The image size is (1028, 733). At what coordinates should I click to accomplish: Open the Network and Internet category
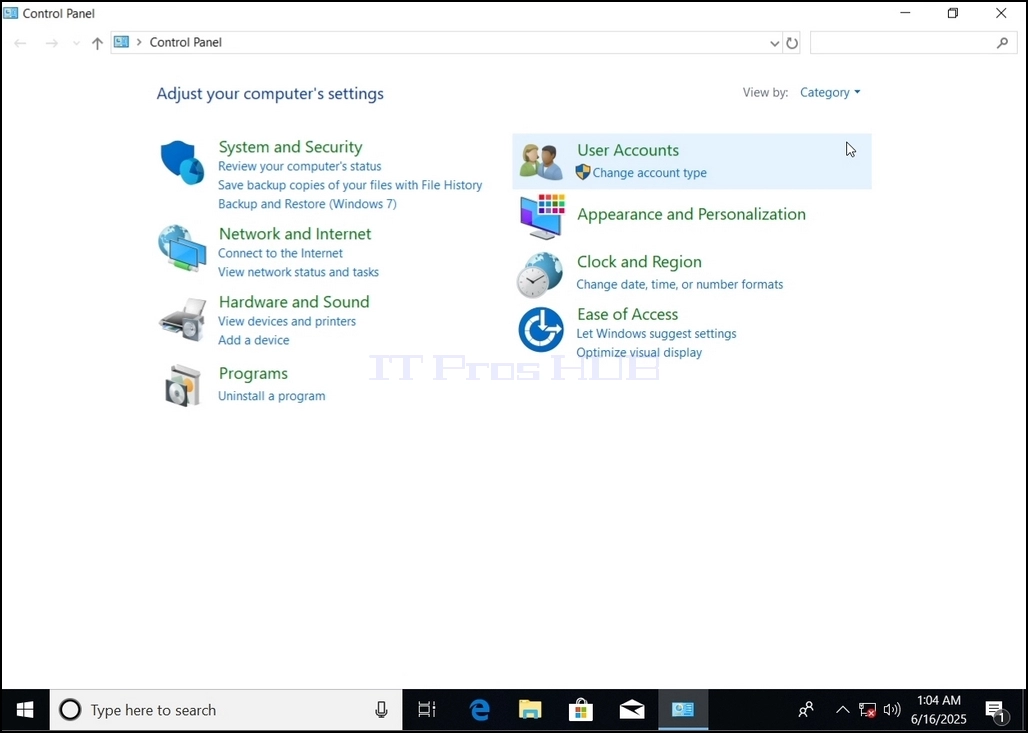[x=295, y=234]
